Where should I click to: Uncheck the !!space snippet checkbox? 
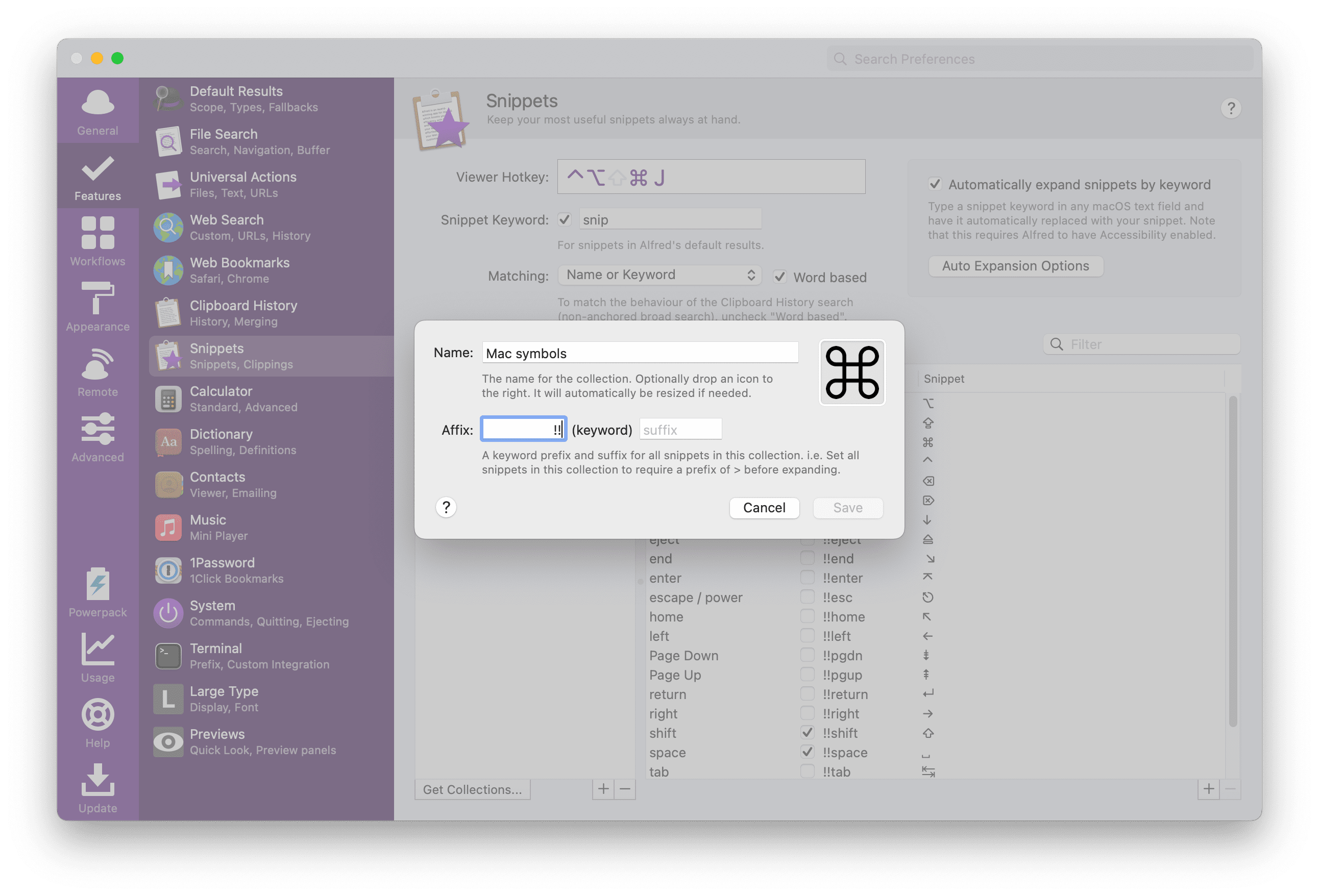pyautogui.click(x=807, y=751)
